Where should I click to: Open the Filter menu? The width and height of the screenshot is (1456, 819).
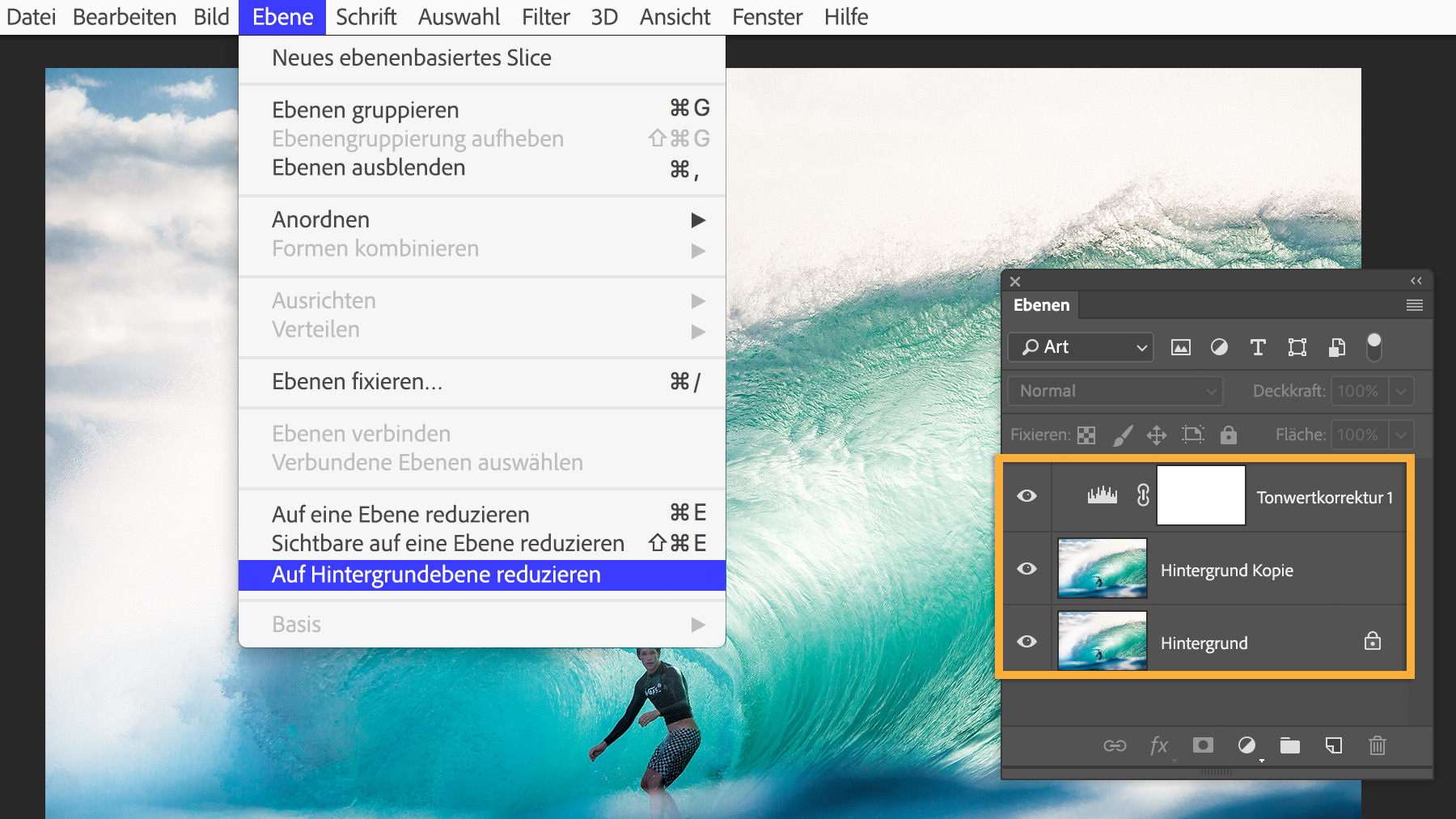(x=546, y=17)
